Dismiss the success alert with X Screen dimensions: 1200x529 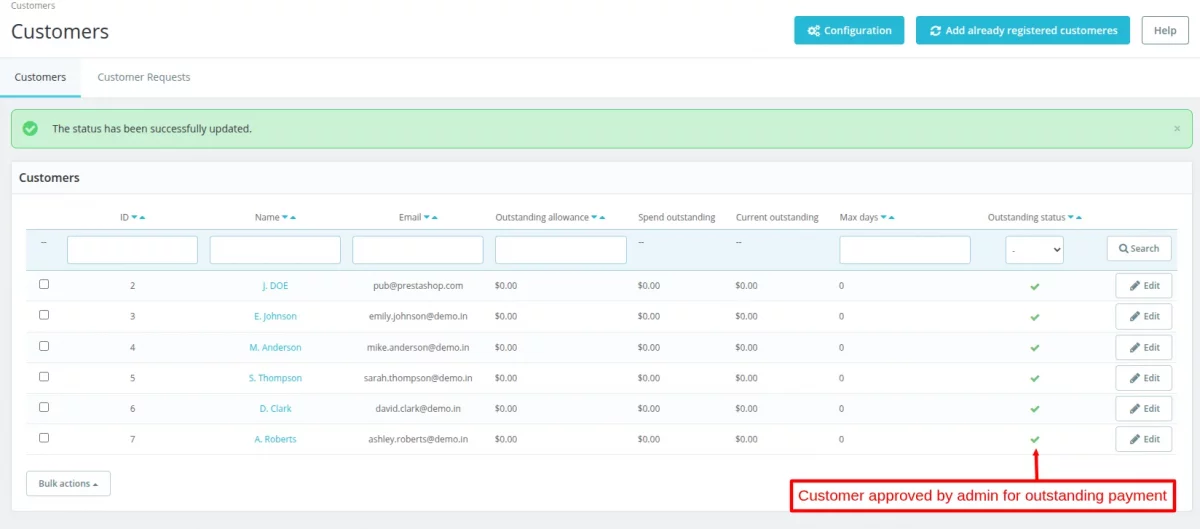(x=1176, y=129)
